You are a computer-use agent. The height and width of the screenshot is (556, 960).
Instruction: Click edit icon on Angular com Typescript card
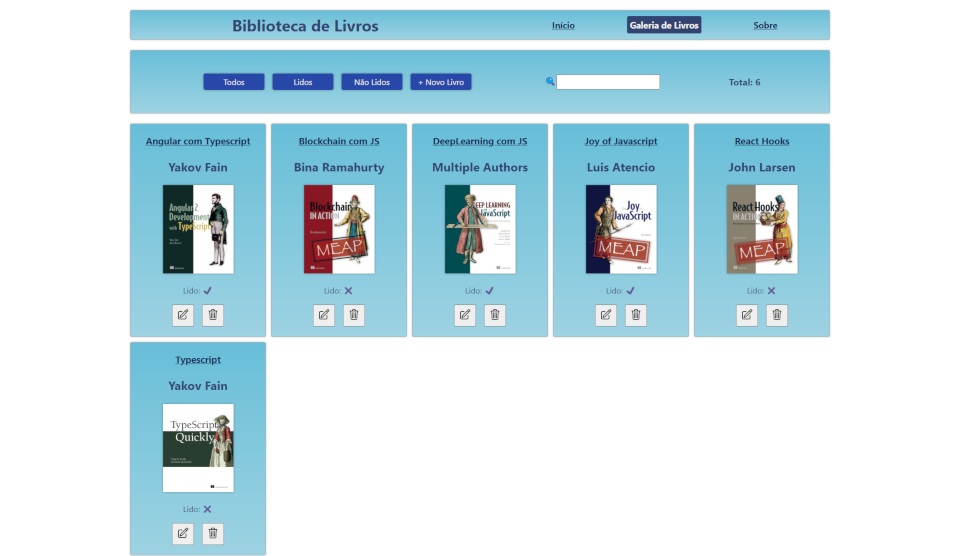tap(183, 315)
